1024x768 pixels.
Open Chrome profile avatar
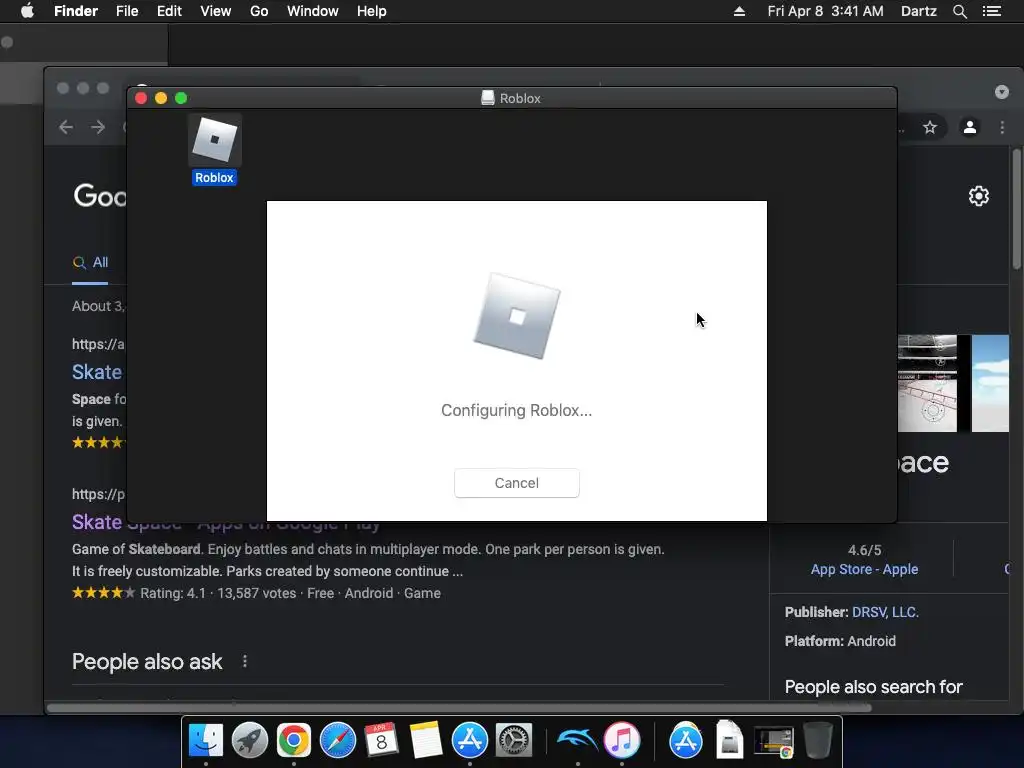coord(970,127)
